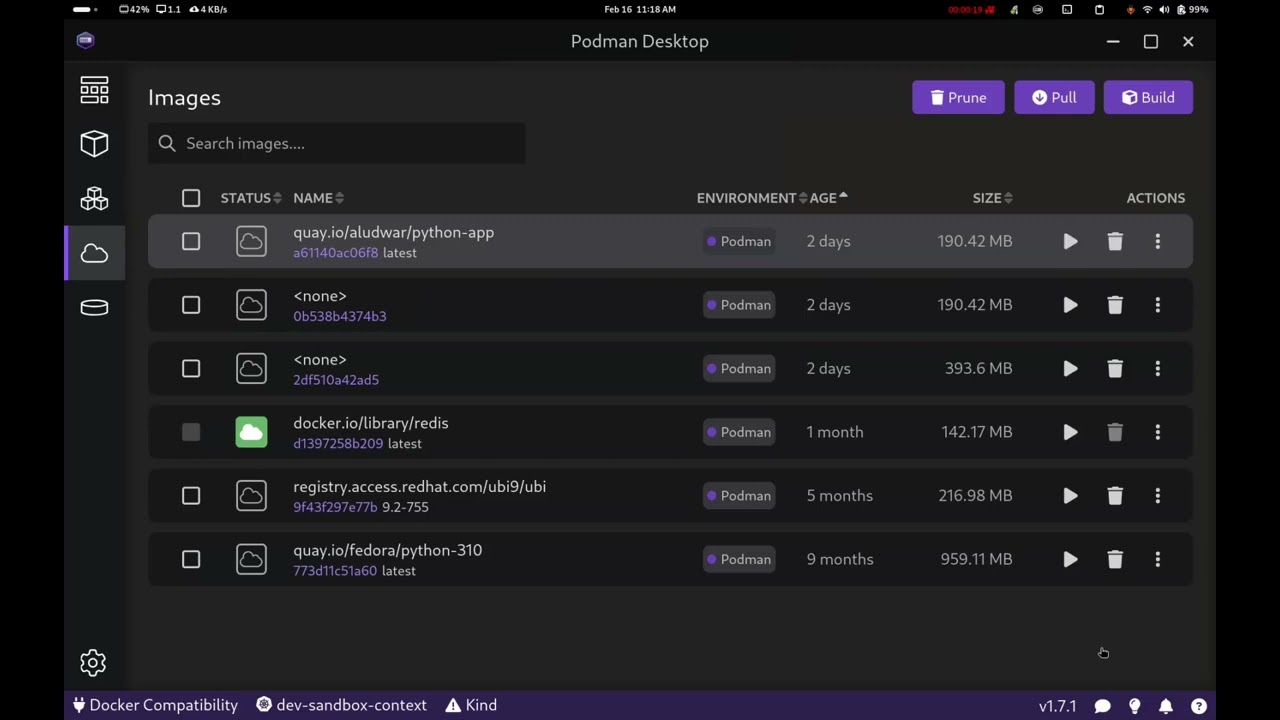The image size is (1280, 720).
Task: Toggle the select-all images checkbox
Action: [191, 198]
